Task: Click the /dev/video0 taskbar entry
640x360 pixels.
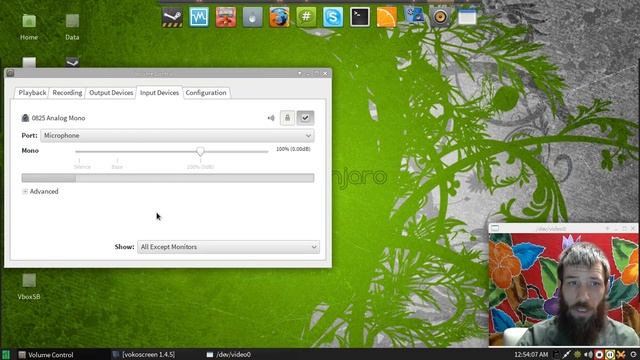Action: tap(229, 355)
